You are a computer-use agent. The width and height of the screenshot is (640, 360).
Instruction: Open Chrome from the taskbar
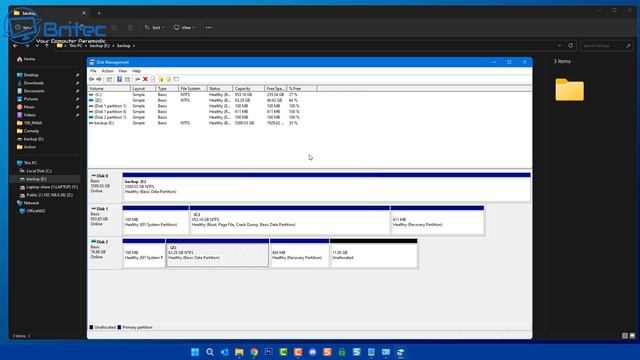[x=254, y=352]
